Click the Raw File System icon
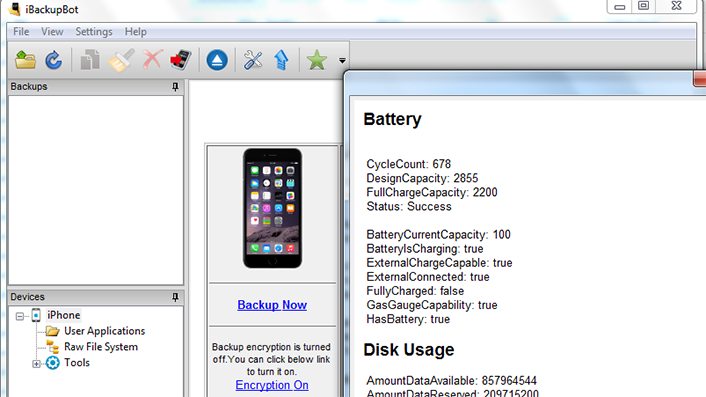706x397 pixels. click(53, 347)
